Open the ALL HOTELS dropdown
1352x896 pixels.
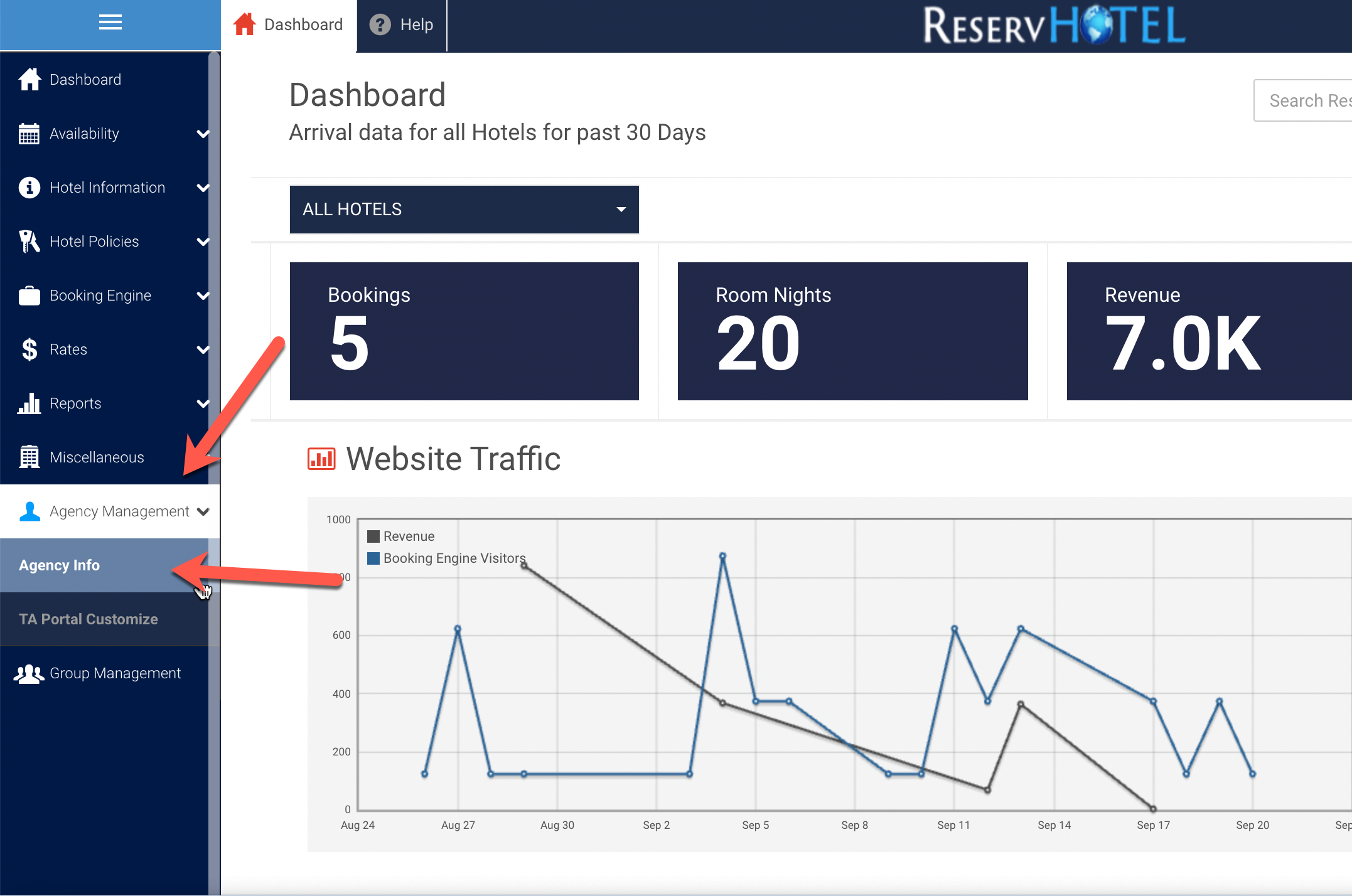(464, 210)
